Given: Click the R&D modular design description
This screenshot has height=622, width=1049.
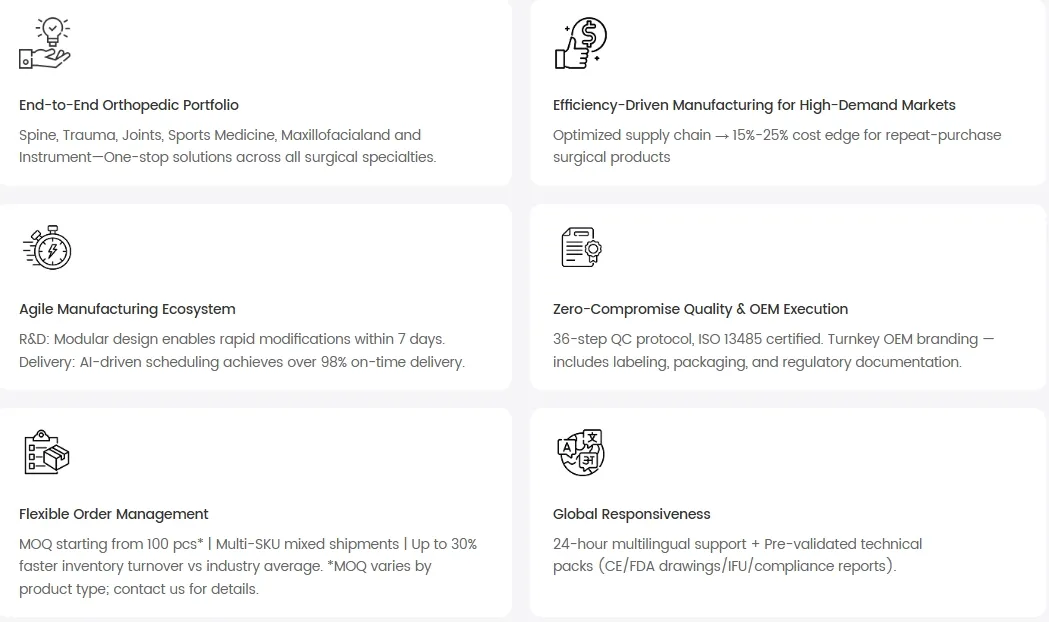Looking at the screenshot, I should tap(232, 339).
